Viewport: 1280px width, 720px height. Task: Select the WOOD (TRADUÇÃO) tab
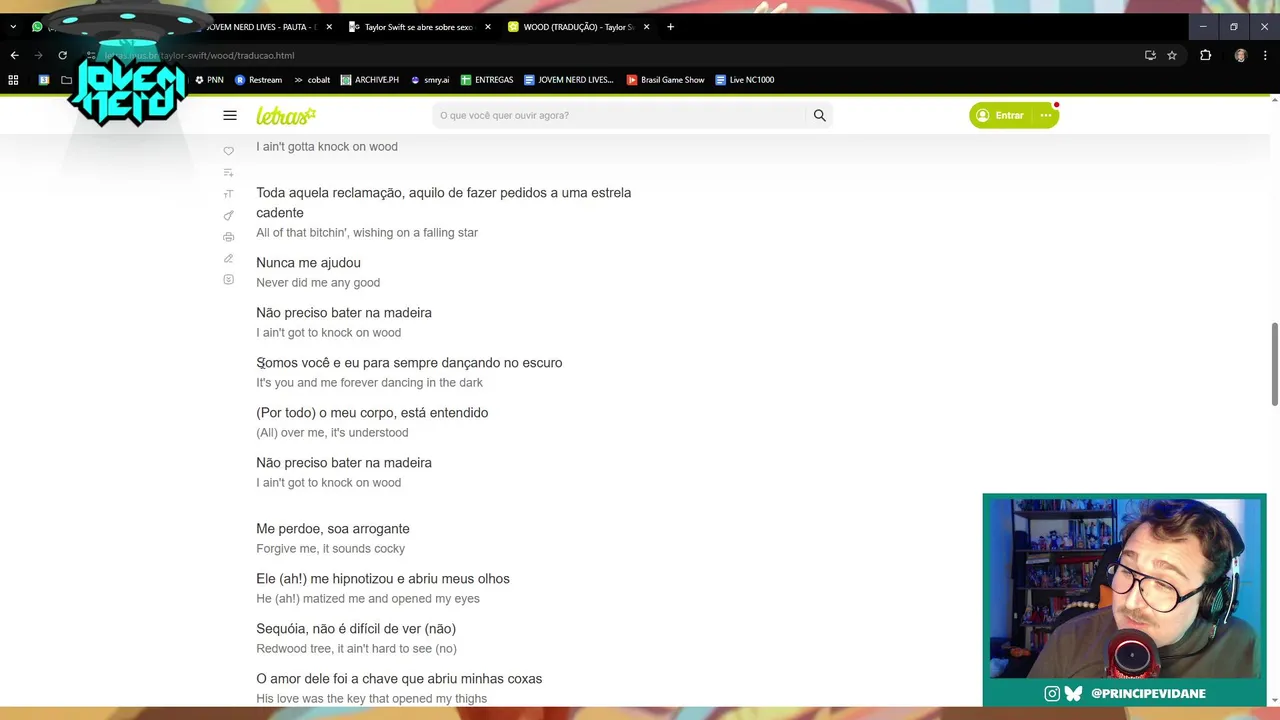(x=578, y=27)
